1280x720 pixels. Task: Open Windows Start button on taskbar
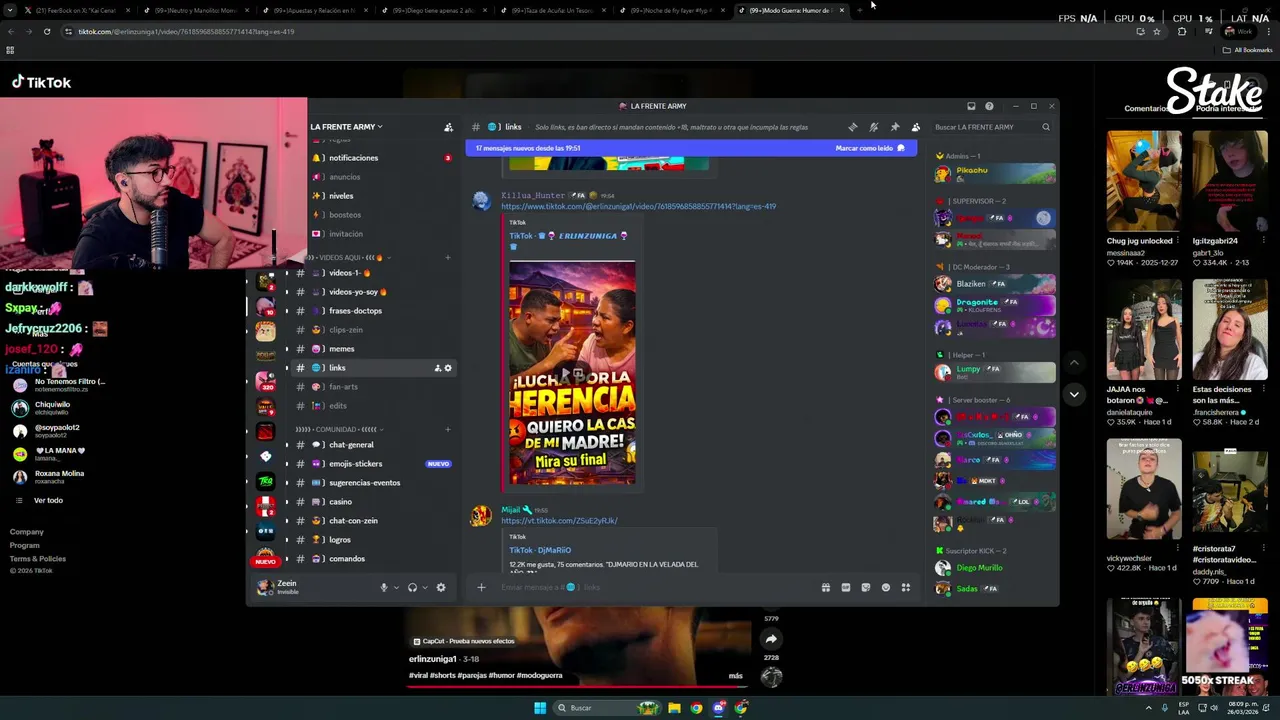(x=540, y=708)
